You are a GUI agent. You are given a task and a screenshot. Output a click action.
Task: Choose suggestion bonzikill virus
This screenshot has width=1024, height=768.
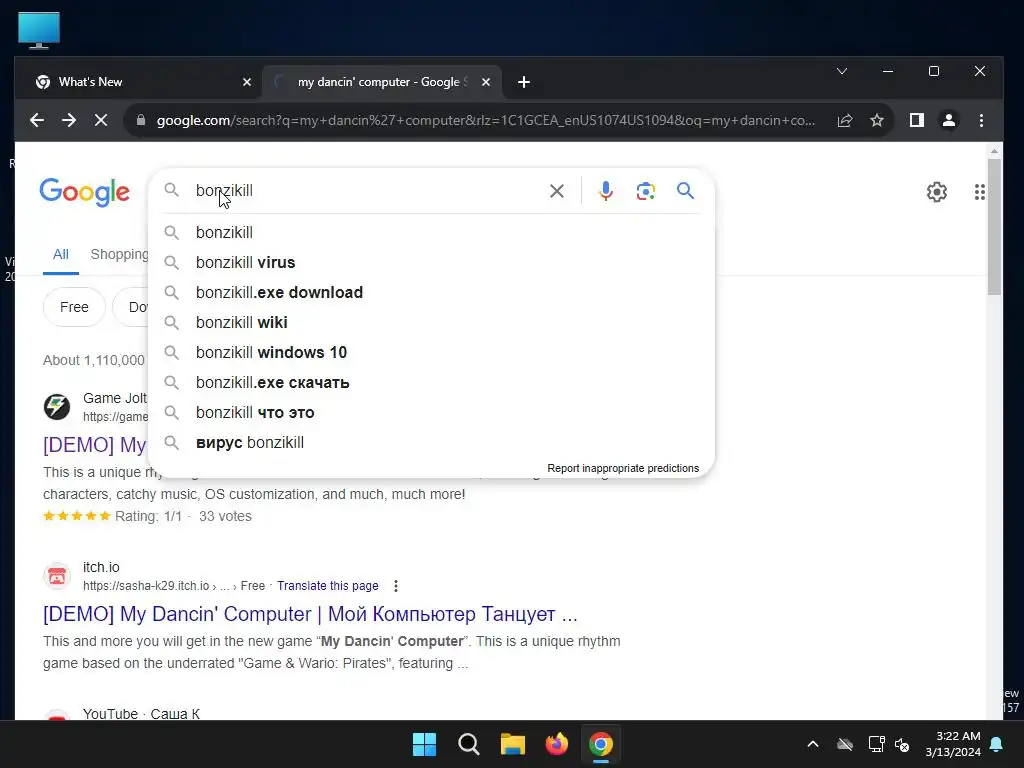432,263
